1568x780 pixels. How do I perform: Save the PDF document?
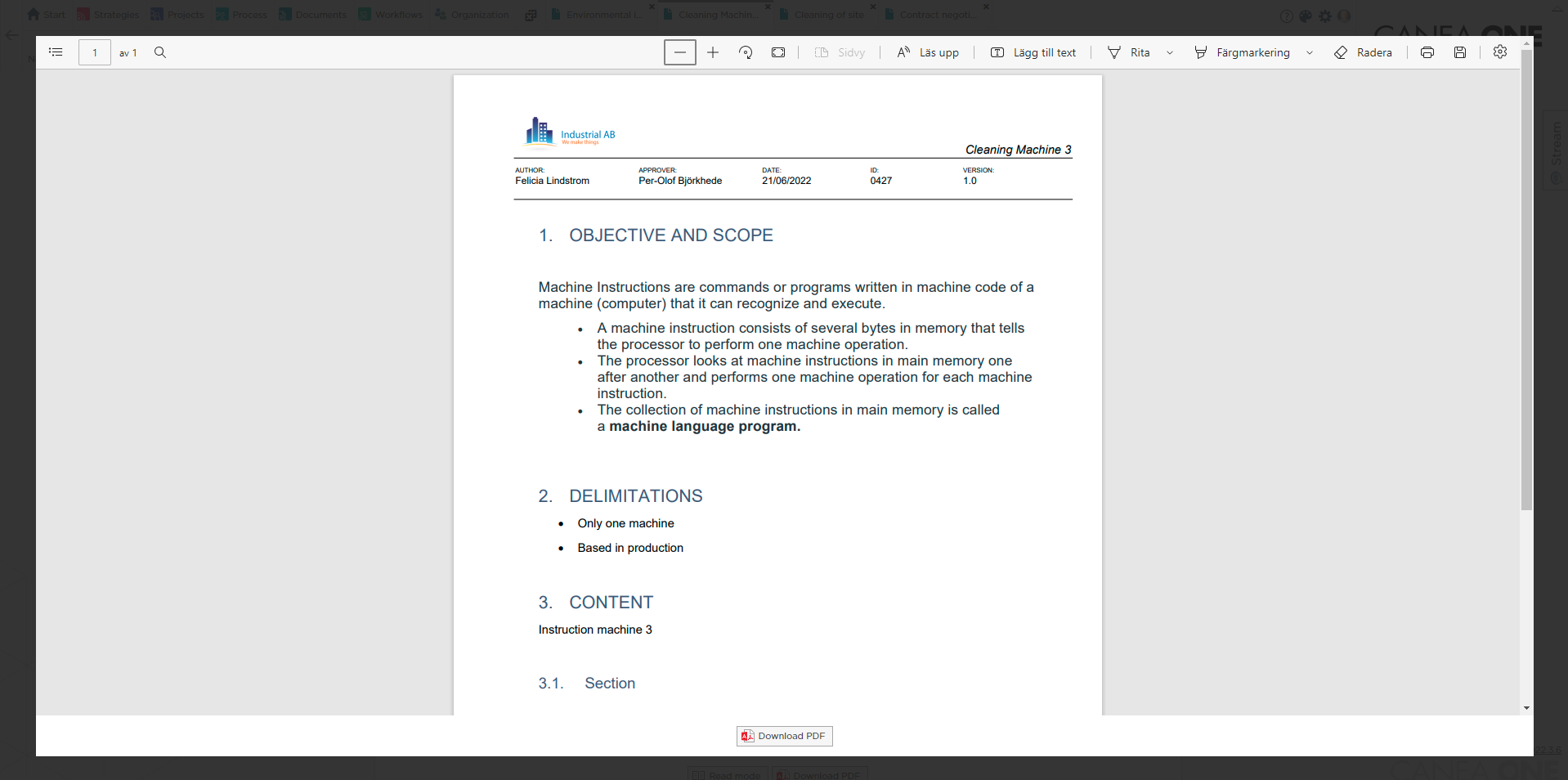pos(1461,52)
